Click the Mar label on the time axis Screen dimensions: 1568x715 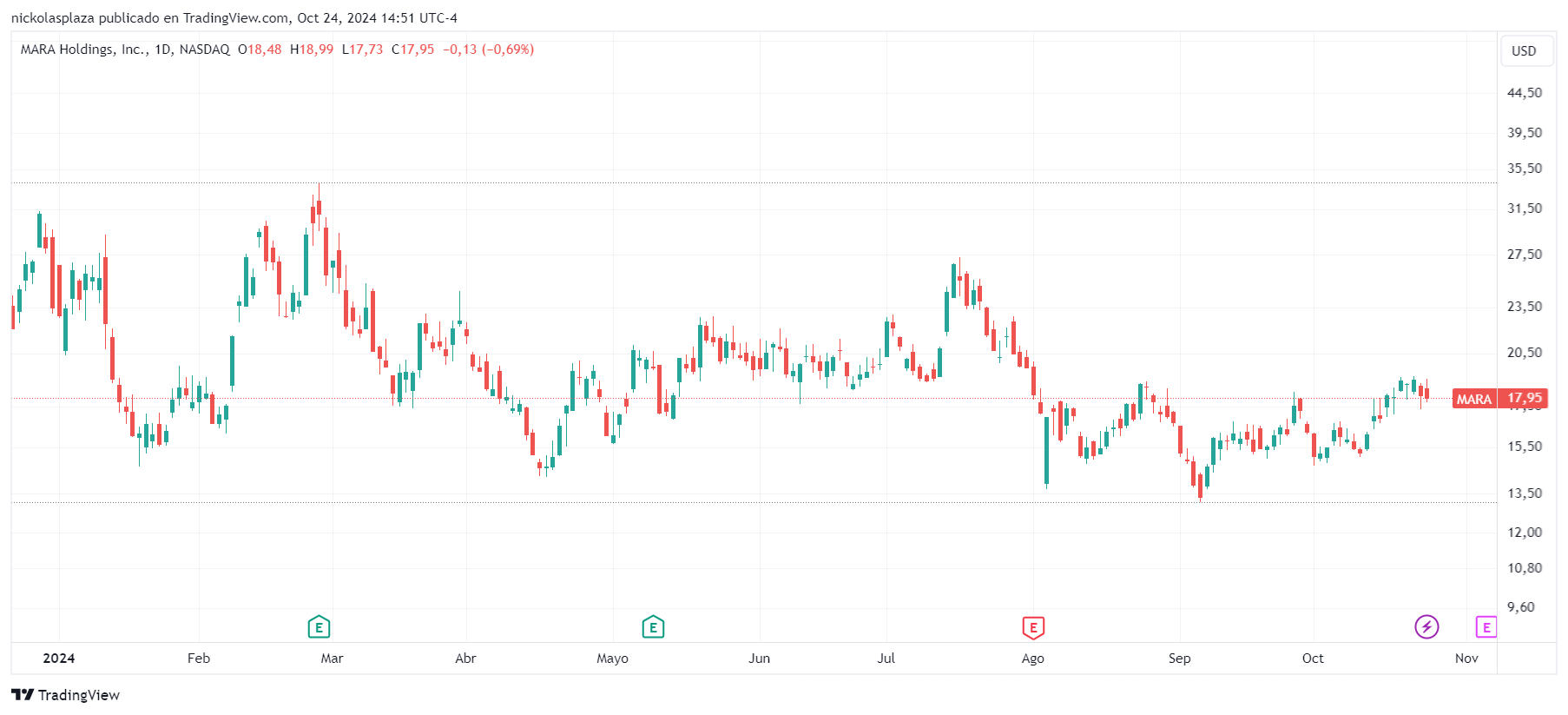tap(332, 659)
